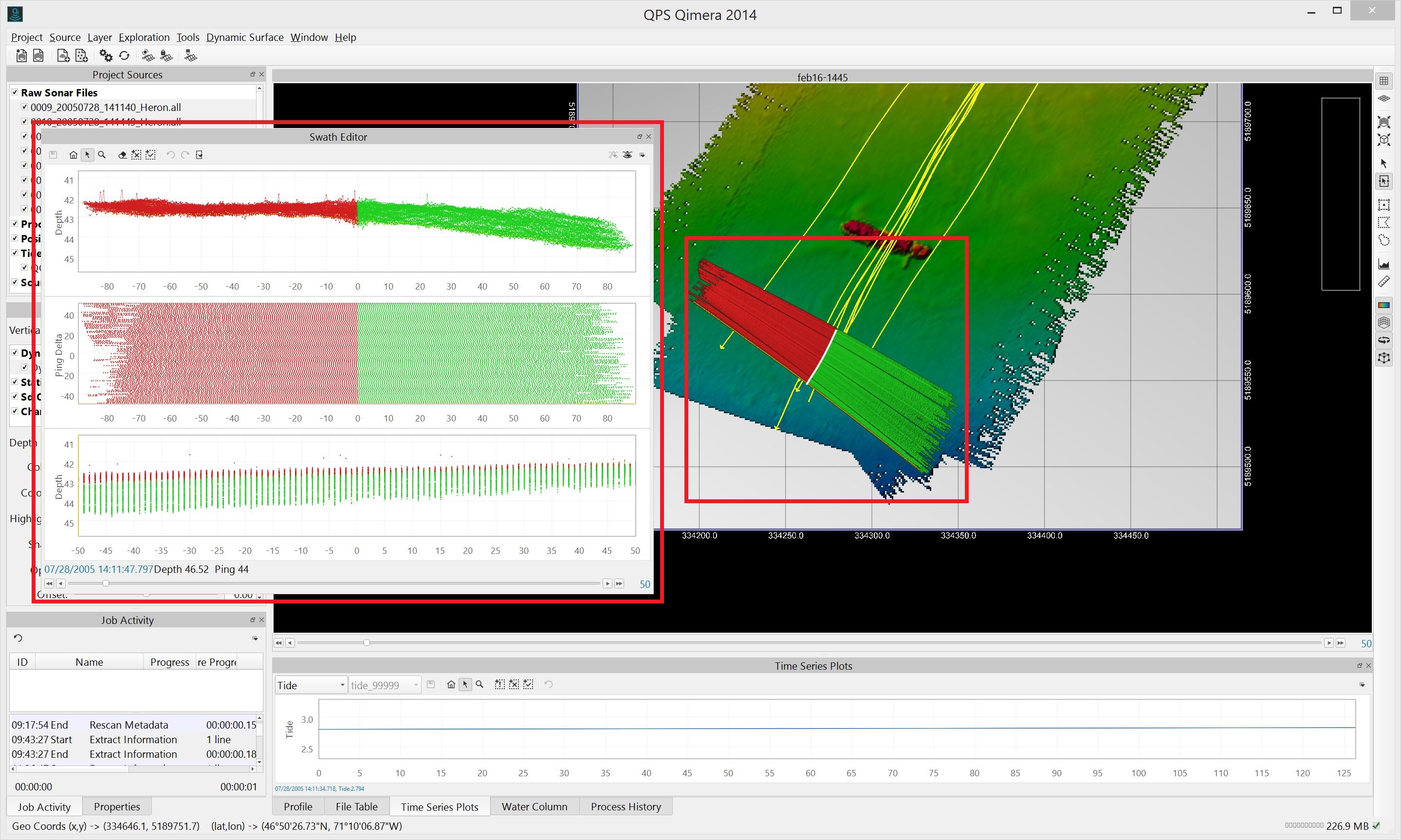1401x840 pixels.
Task: Toggle the color map display icon
Action: [1383, 305]
